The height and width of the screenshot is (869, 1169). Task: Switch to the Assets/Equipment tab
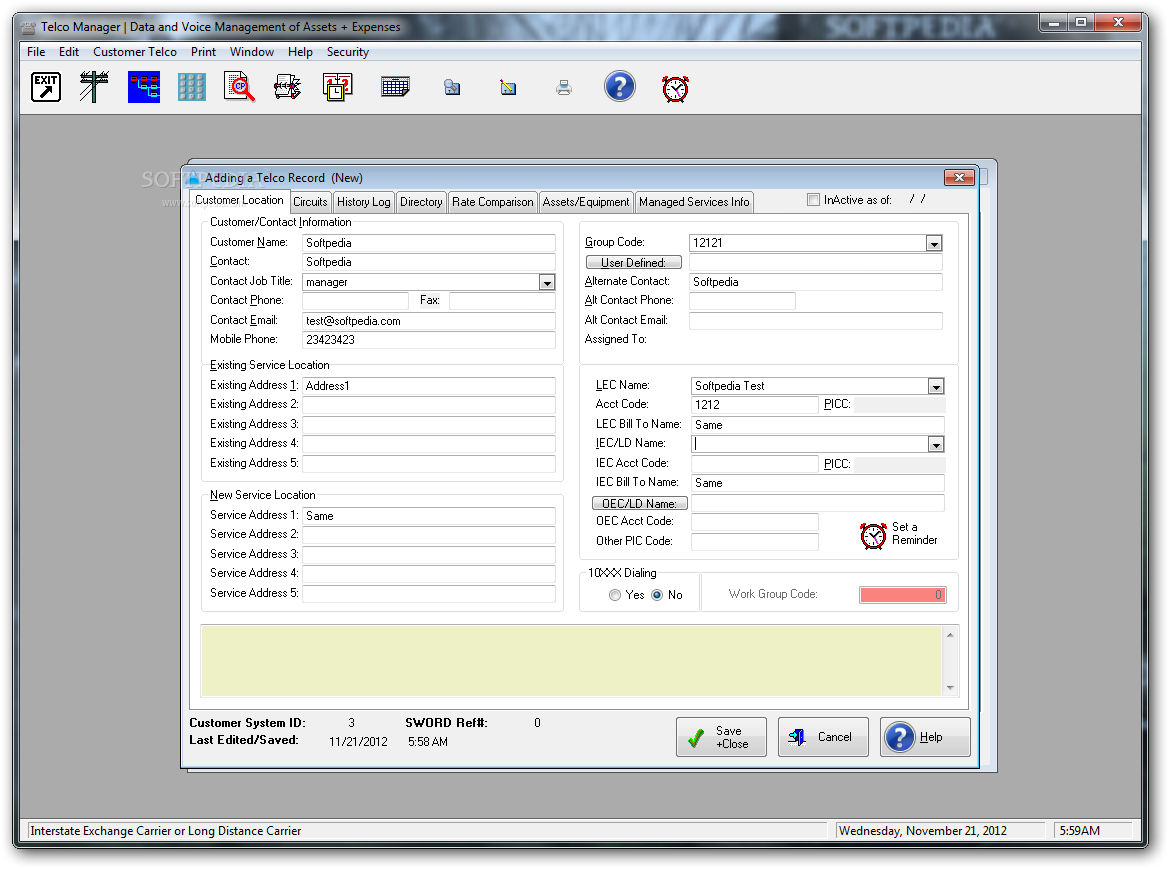pos(585,202)
